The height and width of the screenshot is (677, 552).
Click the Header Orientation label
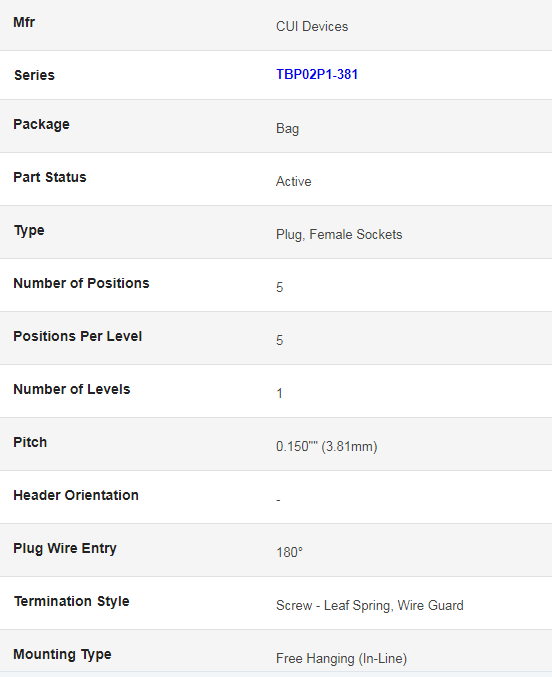[x=76, y=495]
